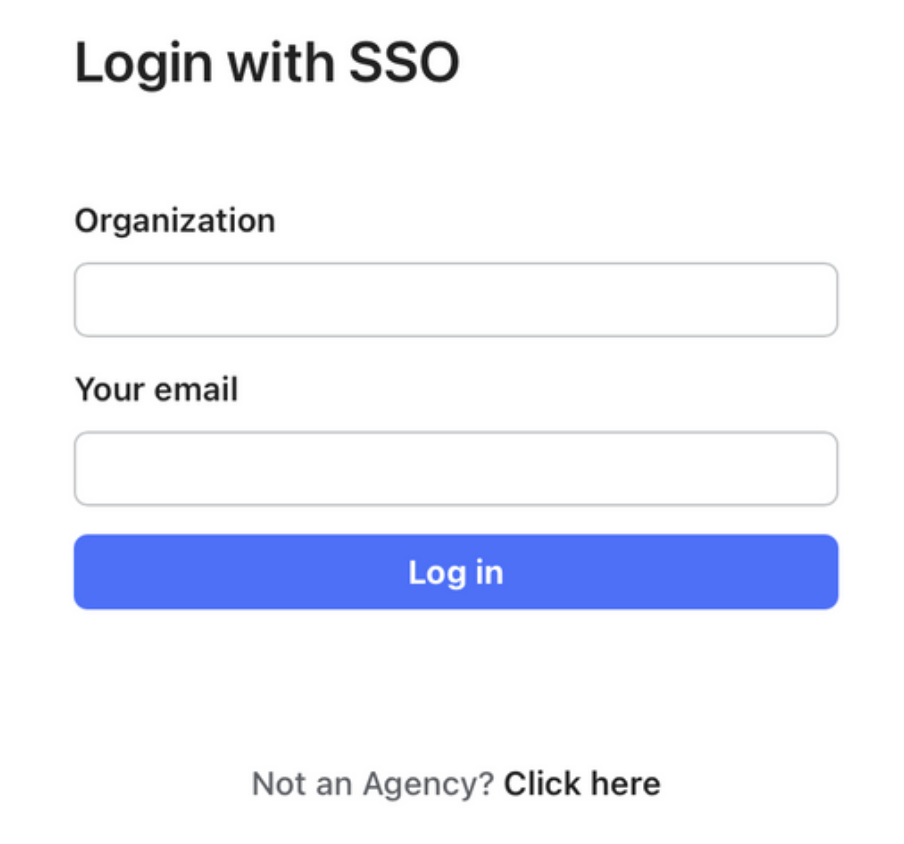Select the field under Your email label
Image resolution: width=904 pixels, height=844 pixels.
(x=455, y=468)
